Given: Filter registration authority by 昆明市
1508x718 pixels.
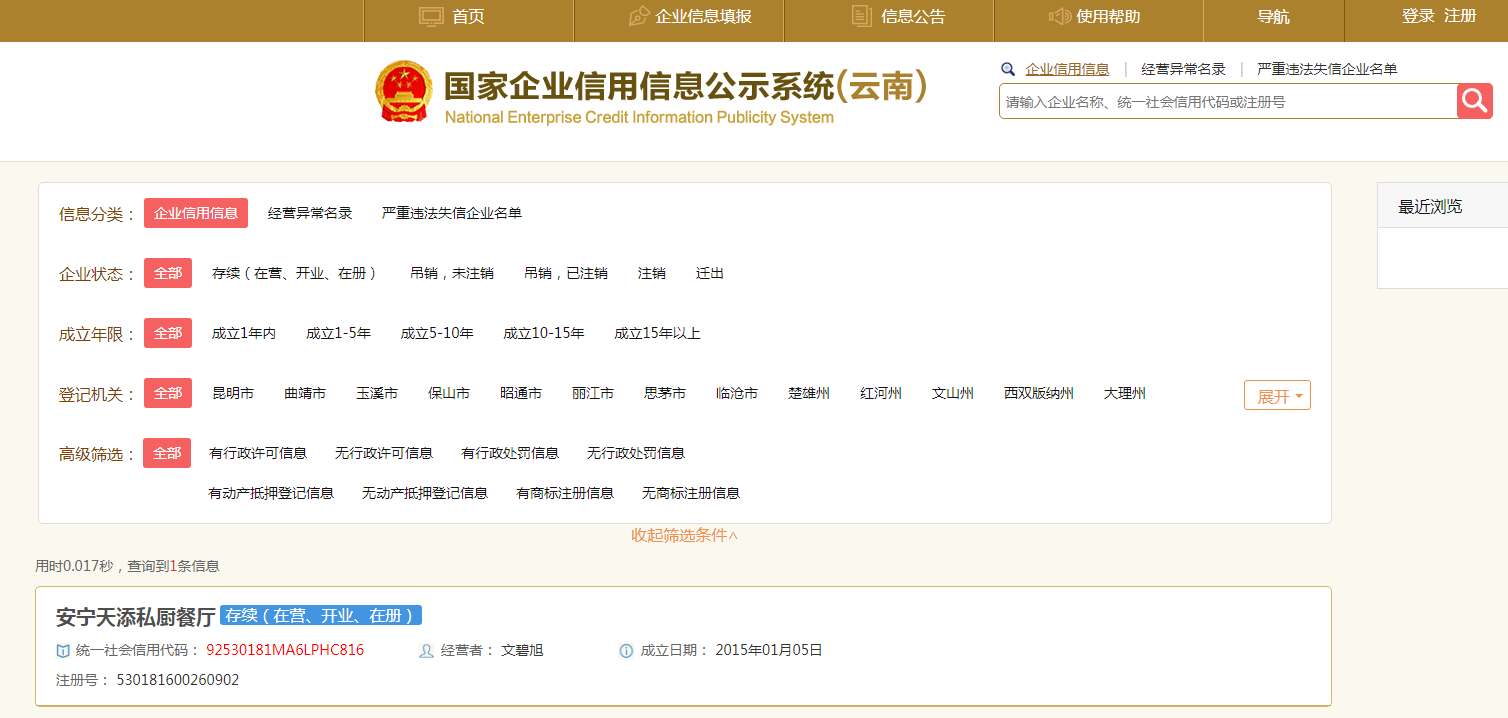Looking at the screenshot, I should click(233, 393).
